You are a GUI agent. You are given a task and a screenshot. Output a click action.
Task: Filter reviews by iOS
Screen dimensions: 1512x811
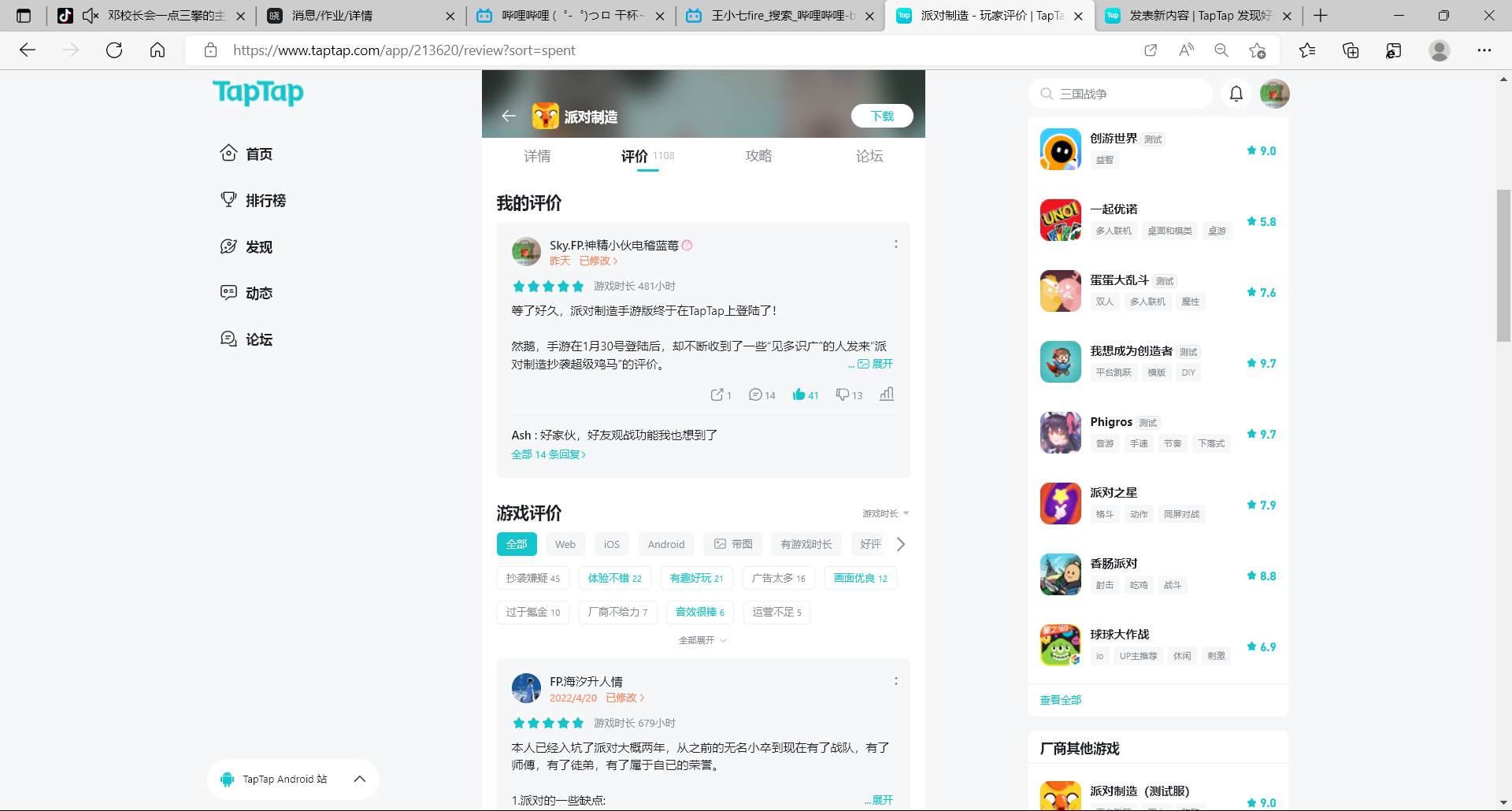pos(612,544)
